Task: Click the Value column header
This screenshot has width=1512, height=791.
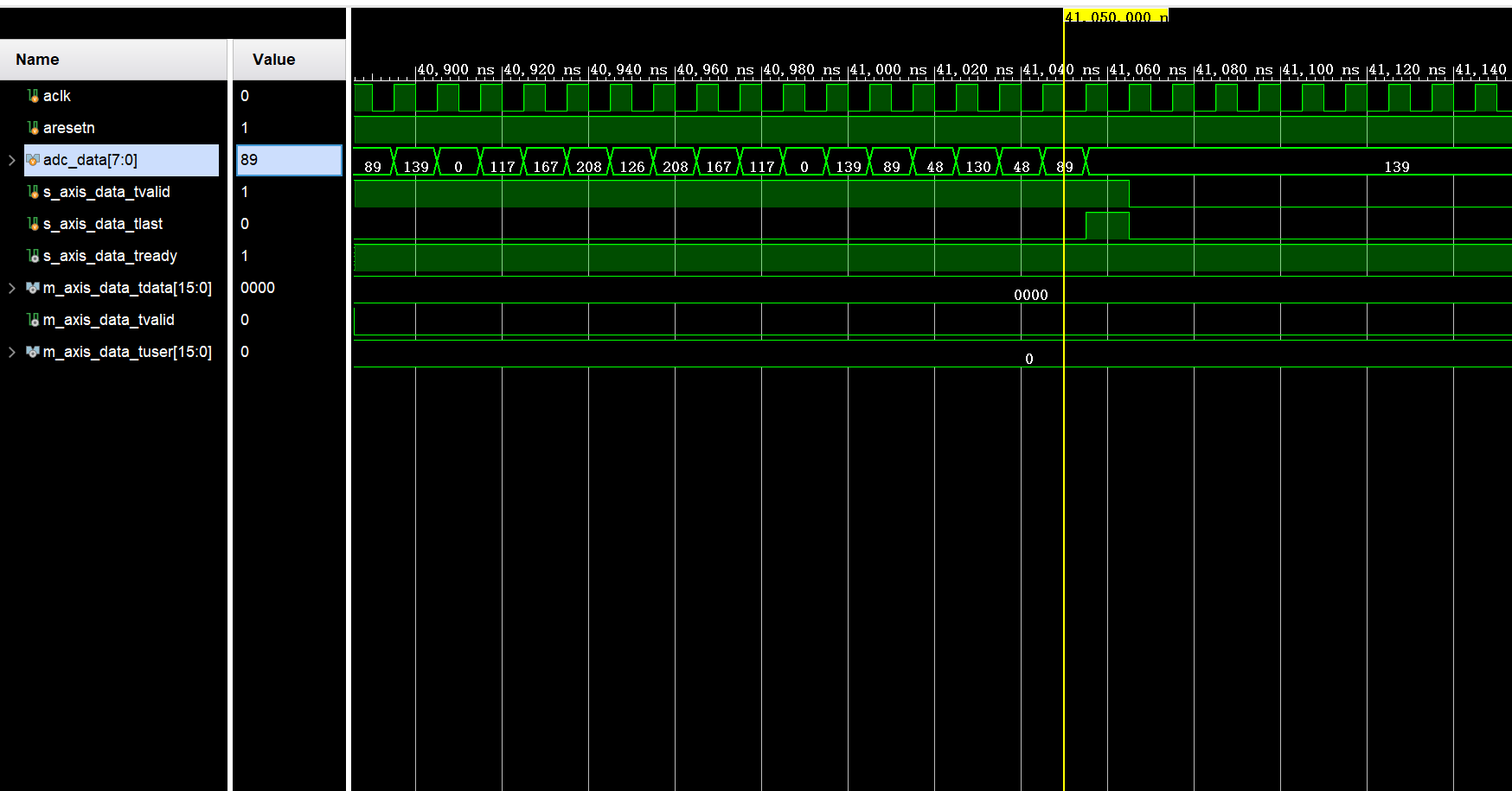Action: (289, 60)
